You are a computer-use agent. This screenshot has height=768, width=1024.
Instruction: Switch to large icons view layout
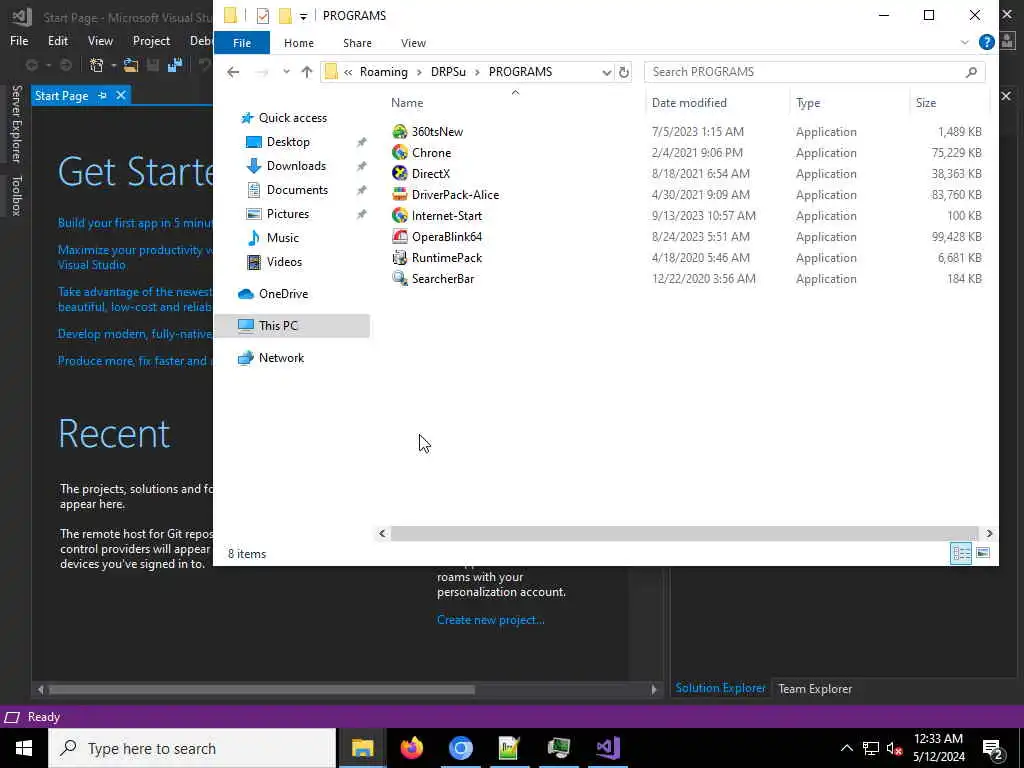point(983,553)
